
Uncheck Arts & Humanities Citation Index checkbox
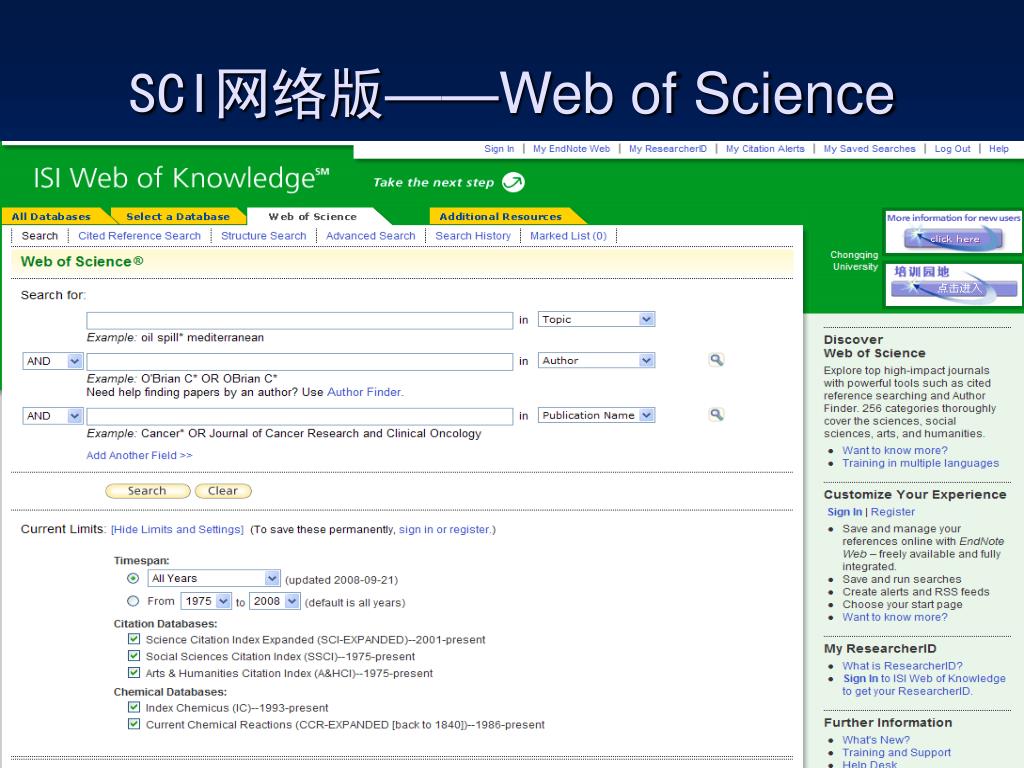click(134, 673)
